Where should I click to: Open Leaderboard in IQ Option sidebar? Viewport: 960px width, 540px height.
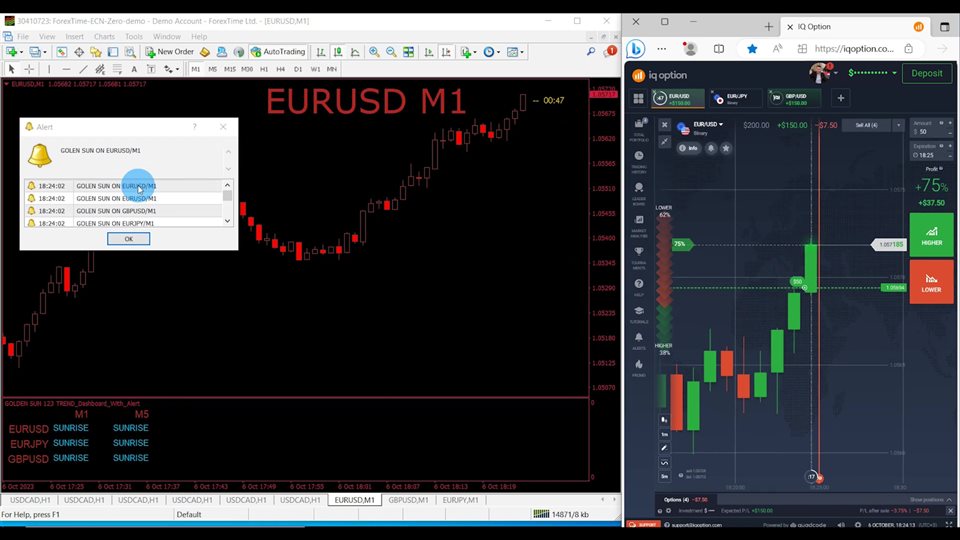(639, 194)
